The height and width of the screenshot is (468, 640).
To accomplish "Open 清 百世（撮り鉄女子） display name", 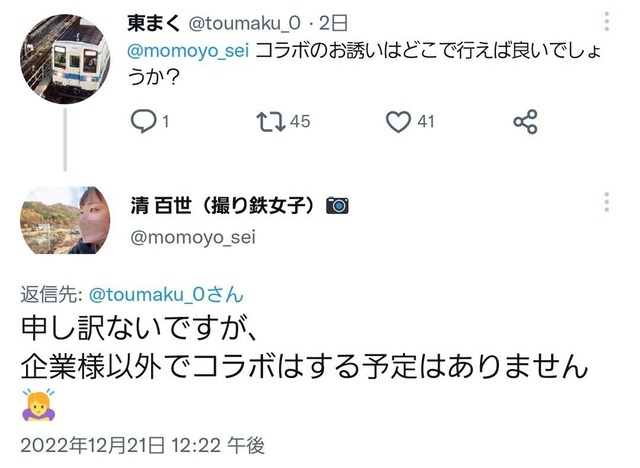I will [x=223, y=205].
